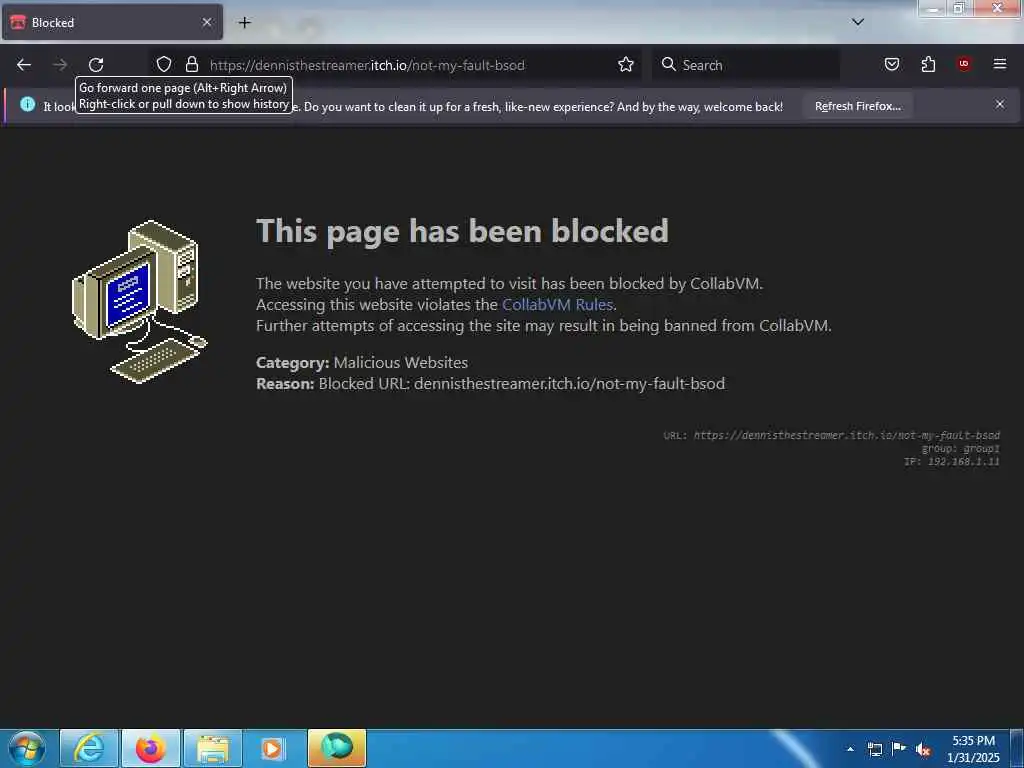This screenshot has width=1024, height=768.
Task: Close the Blocked tab
Action: pyautogui.click(x=206, y=22)
